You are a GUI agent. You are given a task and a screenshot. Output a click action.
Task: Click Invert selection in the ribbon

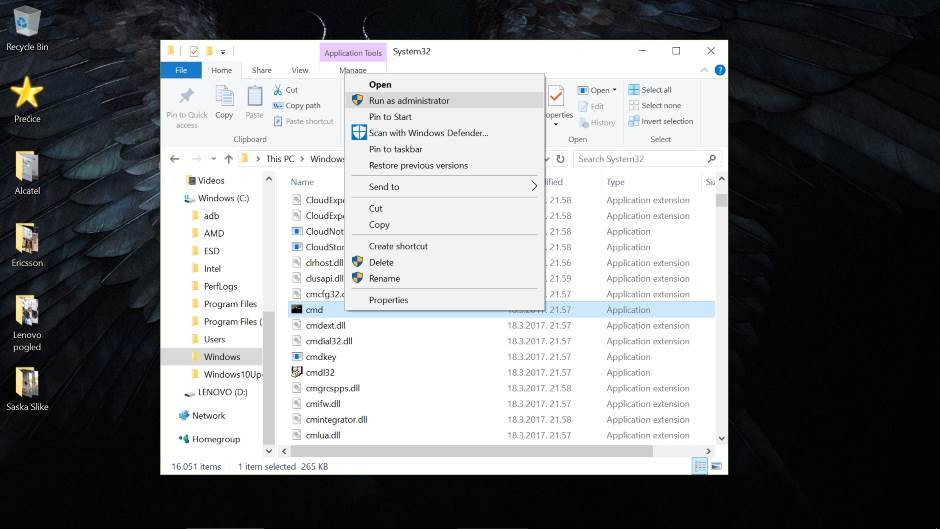[660, 121]
